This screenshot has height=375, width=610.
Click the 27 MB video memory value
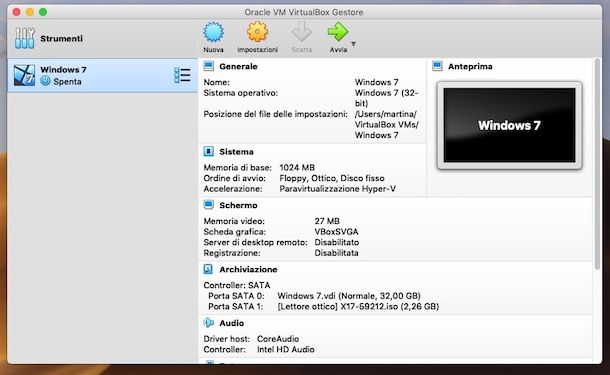click(327, 221)
